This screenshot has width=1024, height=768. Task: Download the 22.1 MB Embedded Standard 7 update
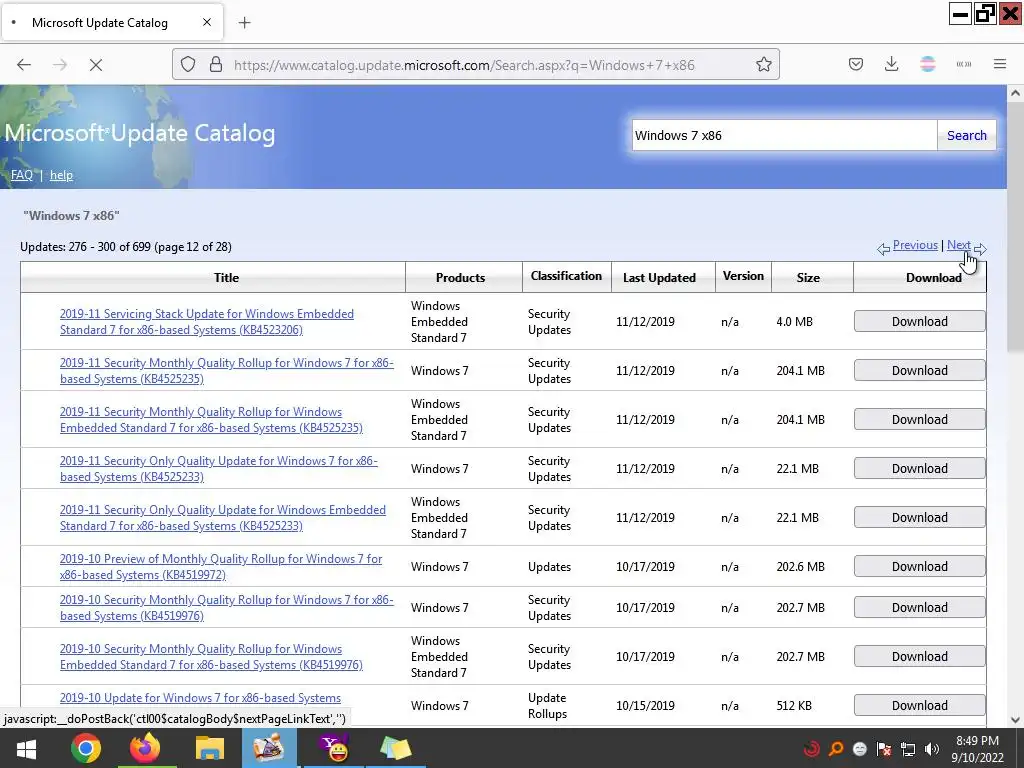point(920,517)
